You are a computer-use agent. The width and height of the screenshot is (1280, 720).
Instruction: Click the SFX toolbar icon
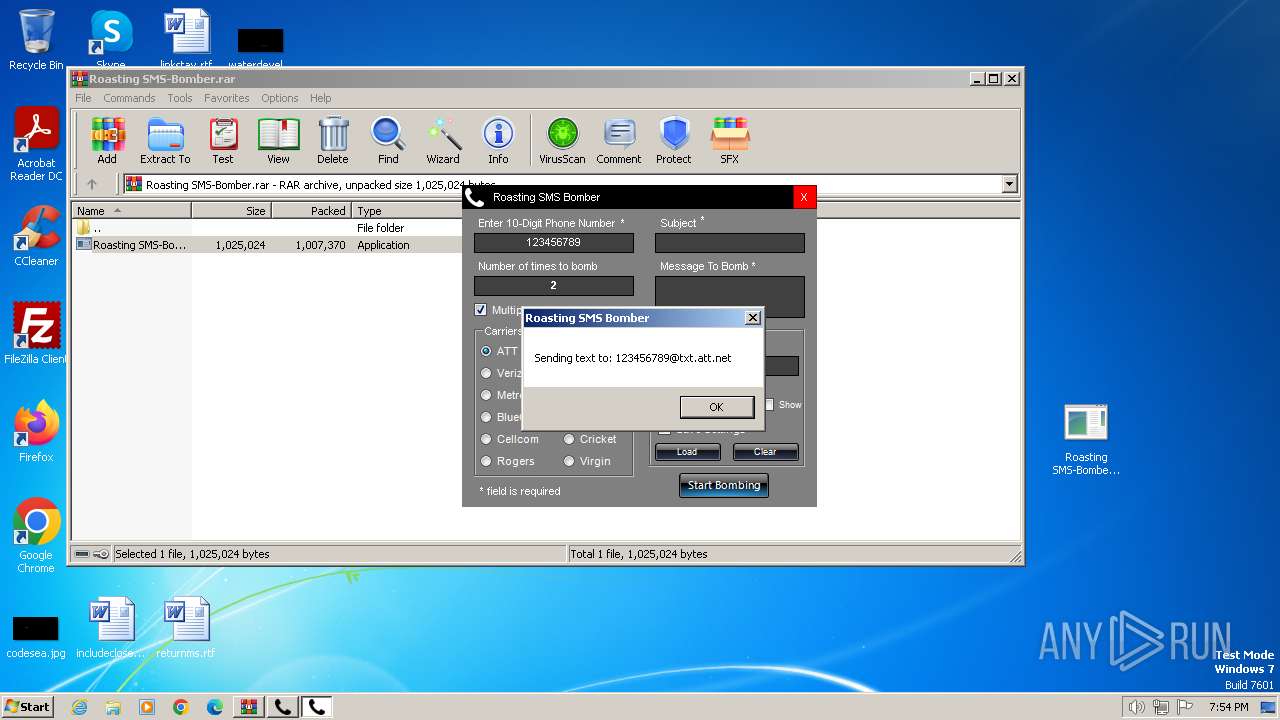(x=730, y=140)
